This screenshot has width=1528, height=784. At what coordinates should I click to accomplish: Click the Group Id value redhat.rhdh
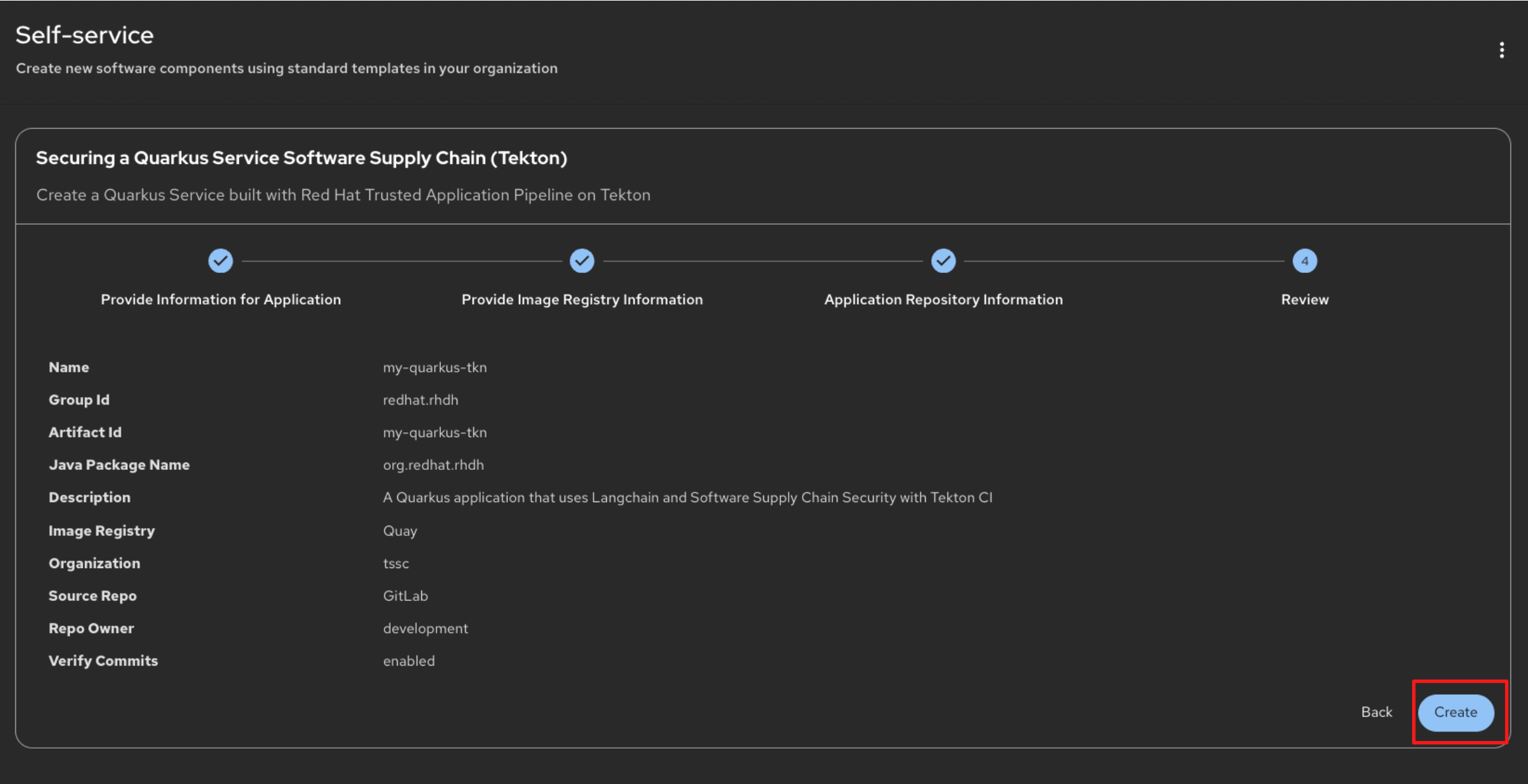point(420,400)
